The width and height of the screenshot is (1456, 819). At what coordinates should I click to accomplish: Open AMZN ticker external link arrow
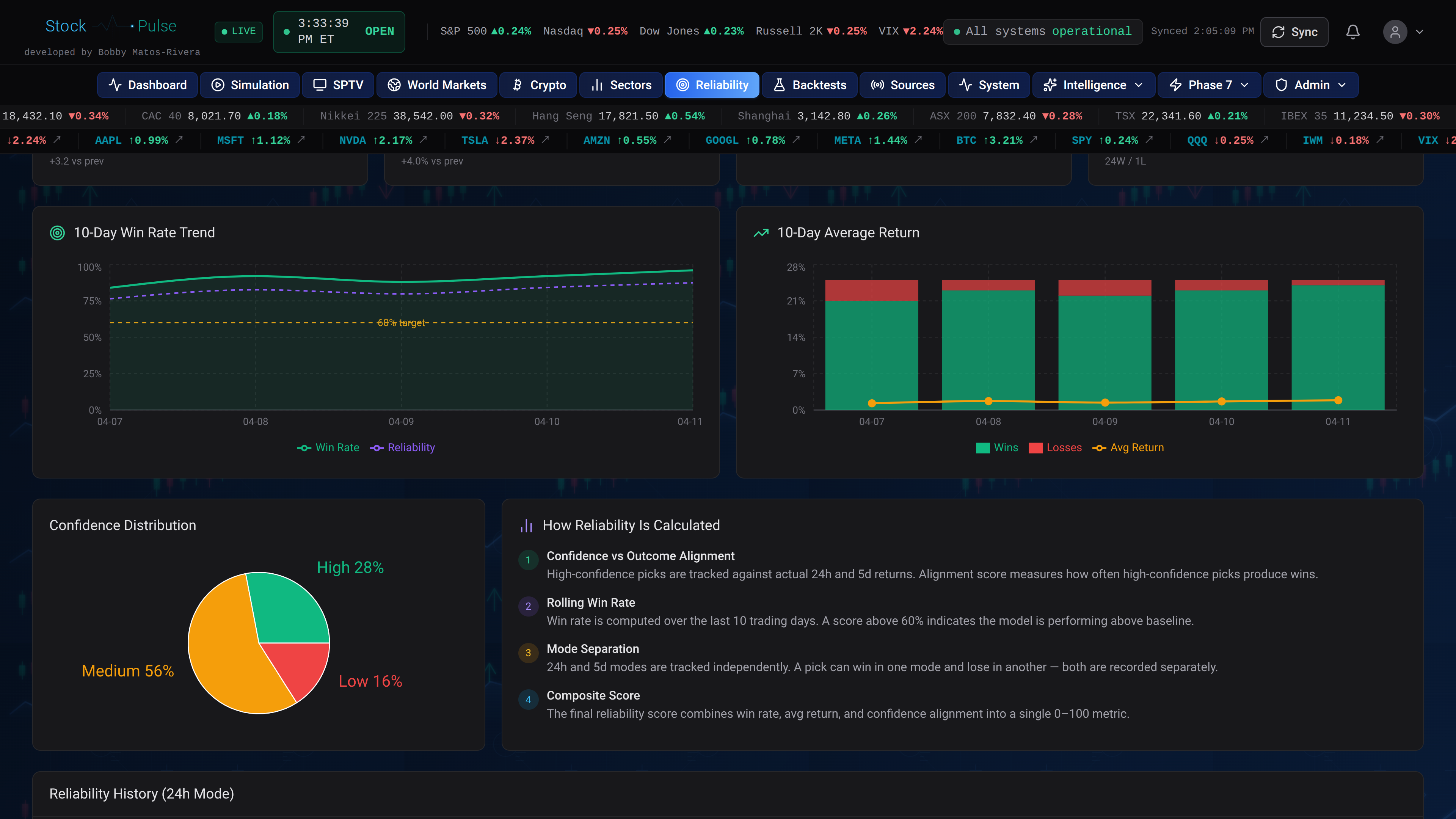coord(667,140)
